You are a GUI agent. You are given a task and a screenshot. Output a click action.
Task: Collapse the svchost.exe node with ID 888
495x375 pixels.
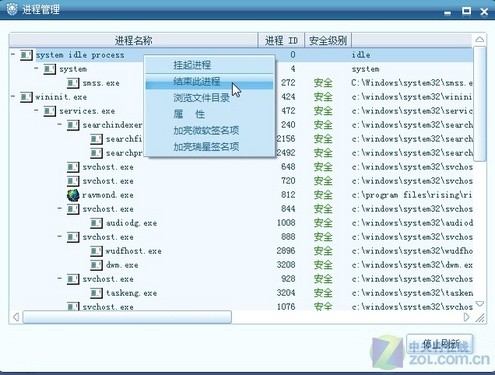pos(60,236)
